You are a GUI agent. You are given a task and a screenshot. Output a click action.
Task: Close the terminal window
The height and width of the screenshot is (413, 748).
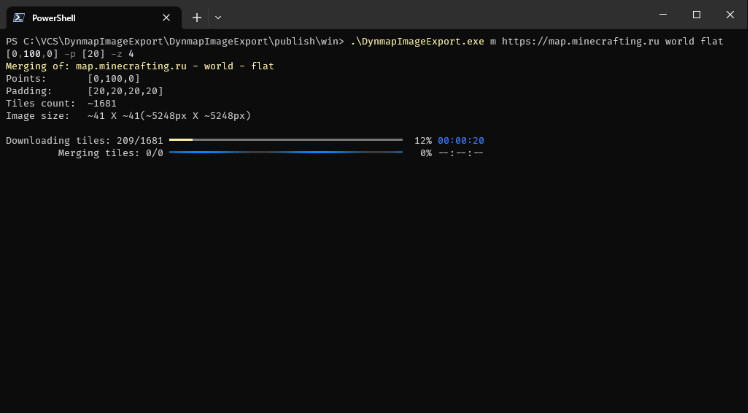point(730,15)
